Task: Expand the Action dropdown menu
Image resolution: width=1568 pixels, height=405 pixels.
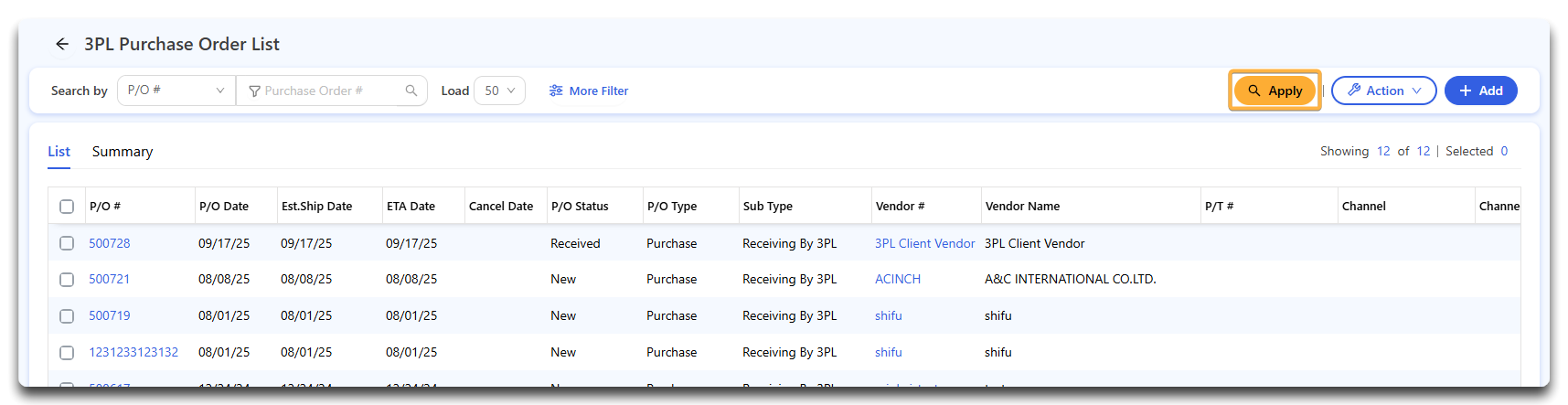Action: tap(1383, 91)
